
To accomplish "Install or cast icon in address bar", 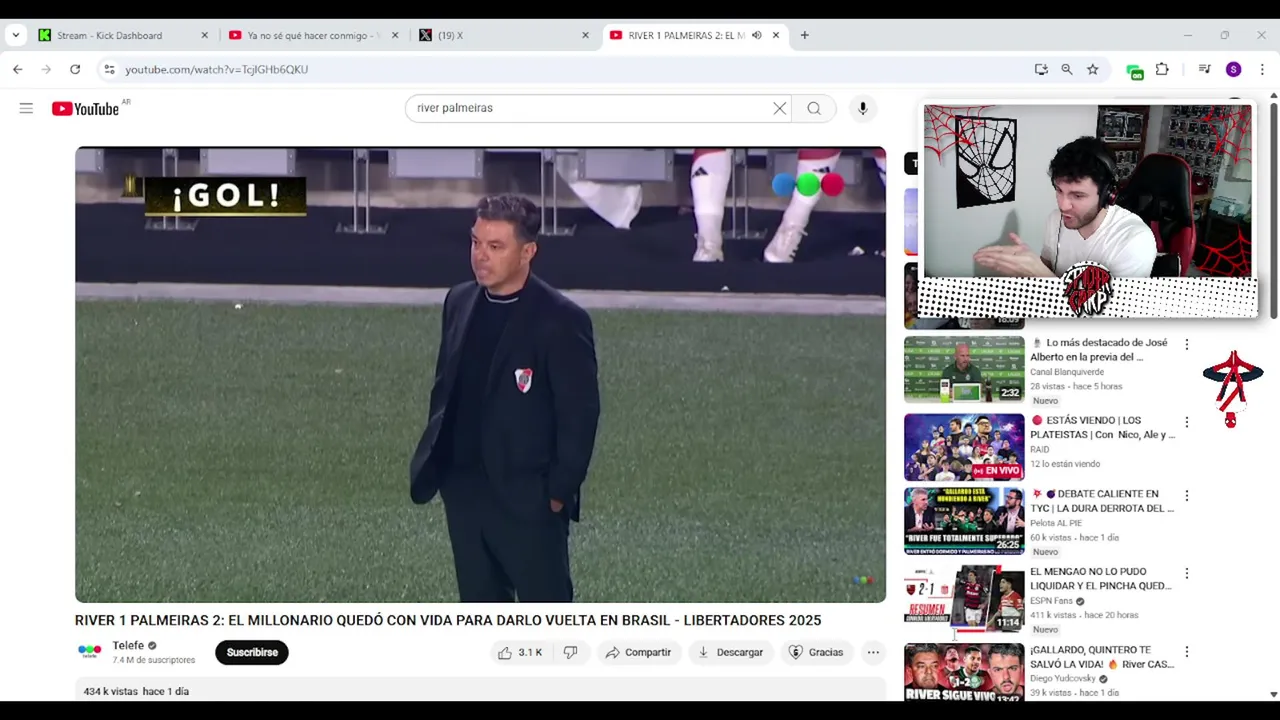I will tap(1041, 69).
